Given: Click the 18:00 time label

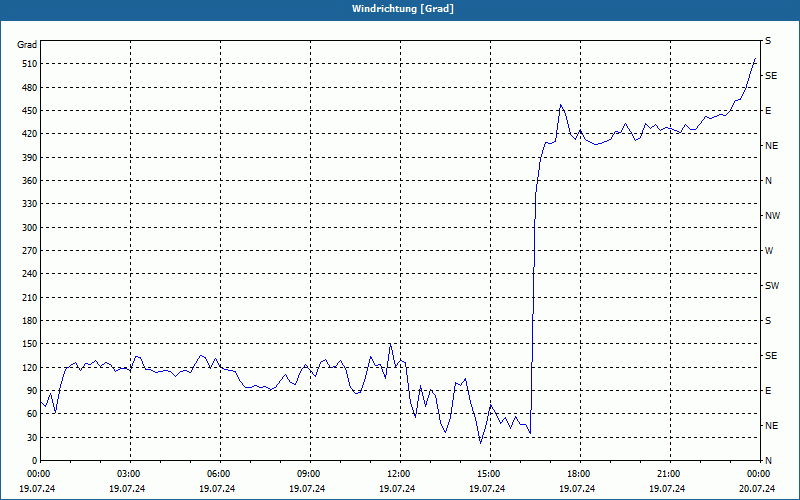Looking at the screenshot, I should pyautogui.click(x=580, y=474).
